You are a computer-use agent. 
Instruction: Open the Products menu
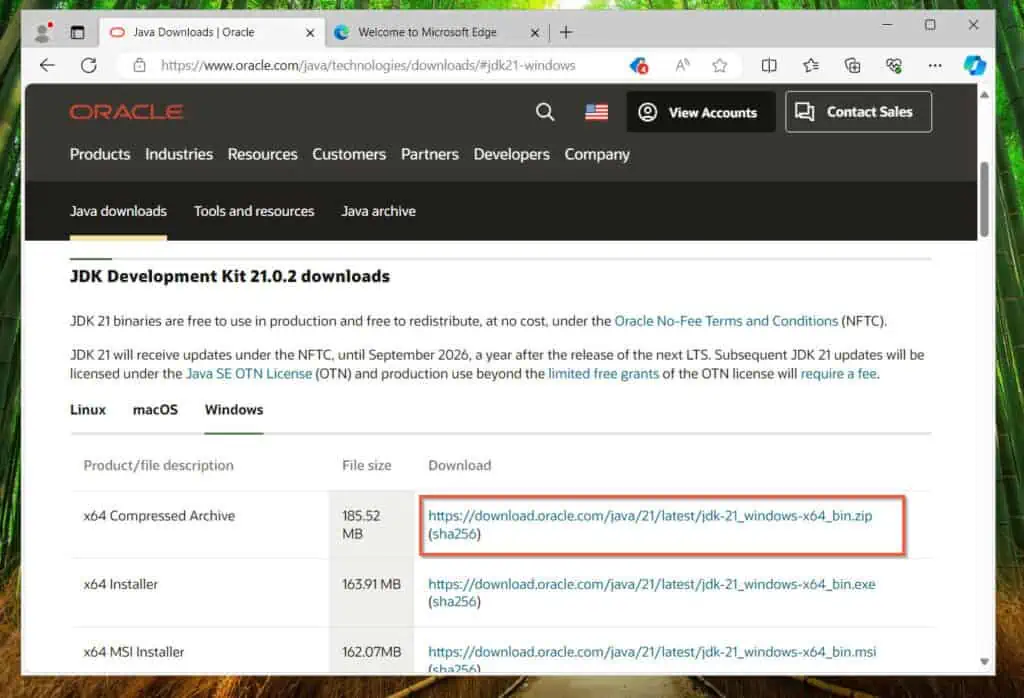[100, 155]
